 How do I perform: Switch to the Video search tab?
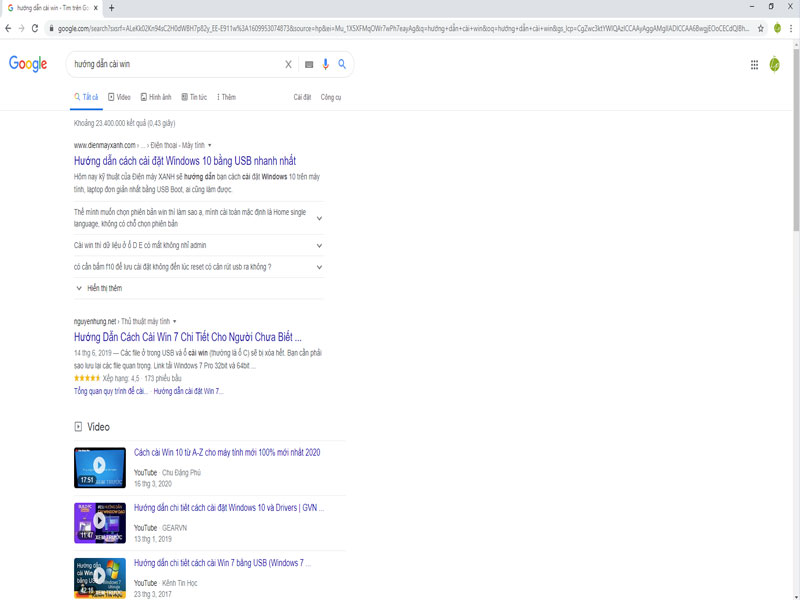pos(119,97)
